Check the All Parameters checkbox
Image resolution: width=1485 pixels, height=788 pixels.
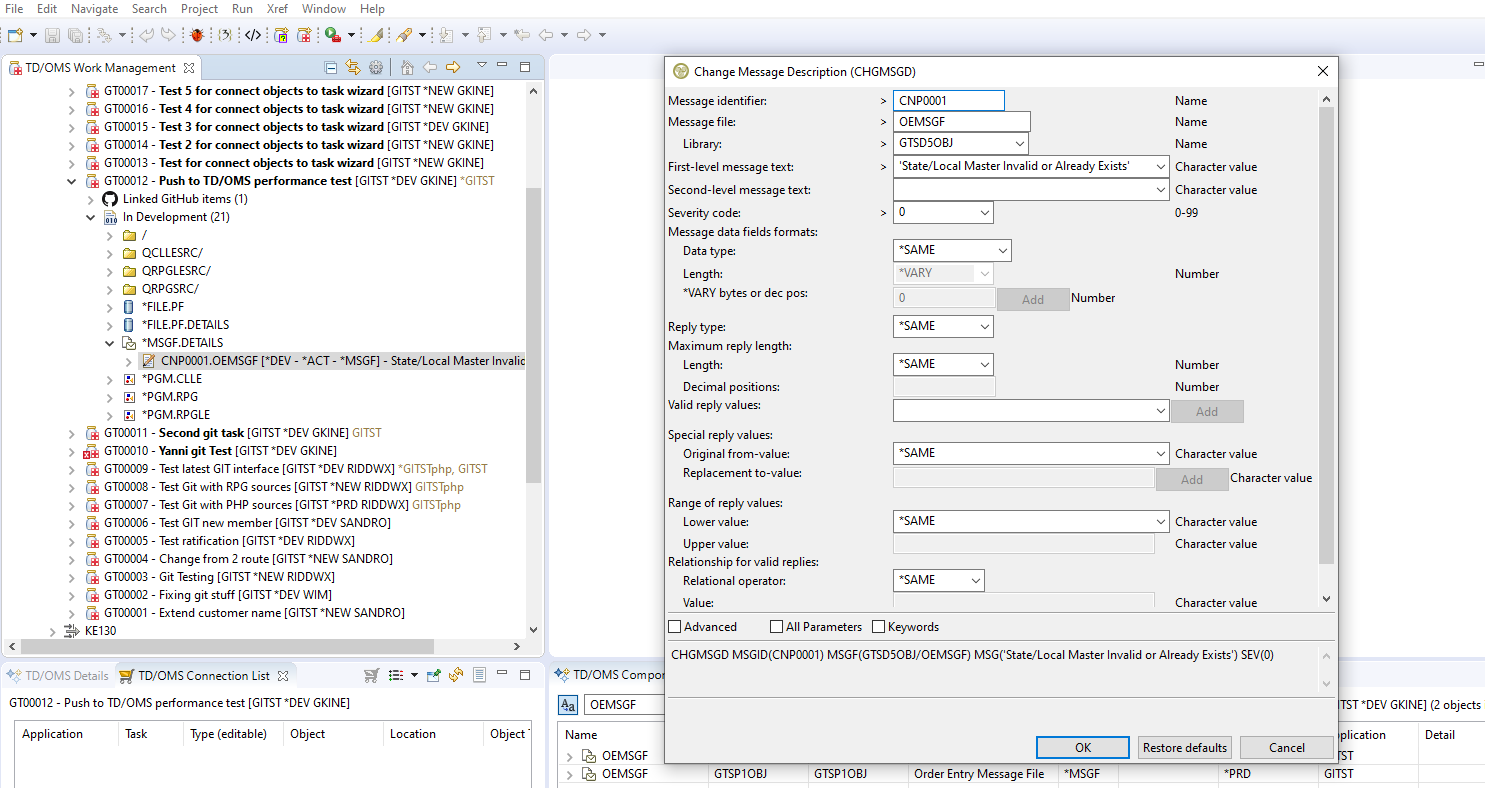pyautogui.click(x=777, y=627)
